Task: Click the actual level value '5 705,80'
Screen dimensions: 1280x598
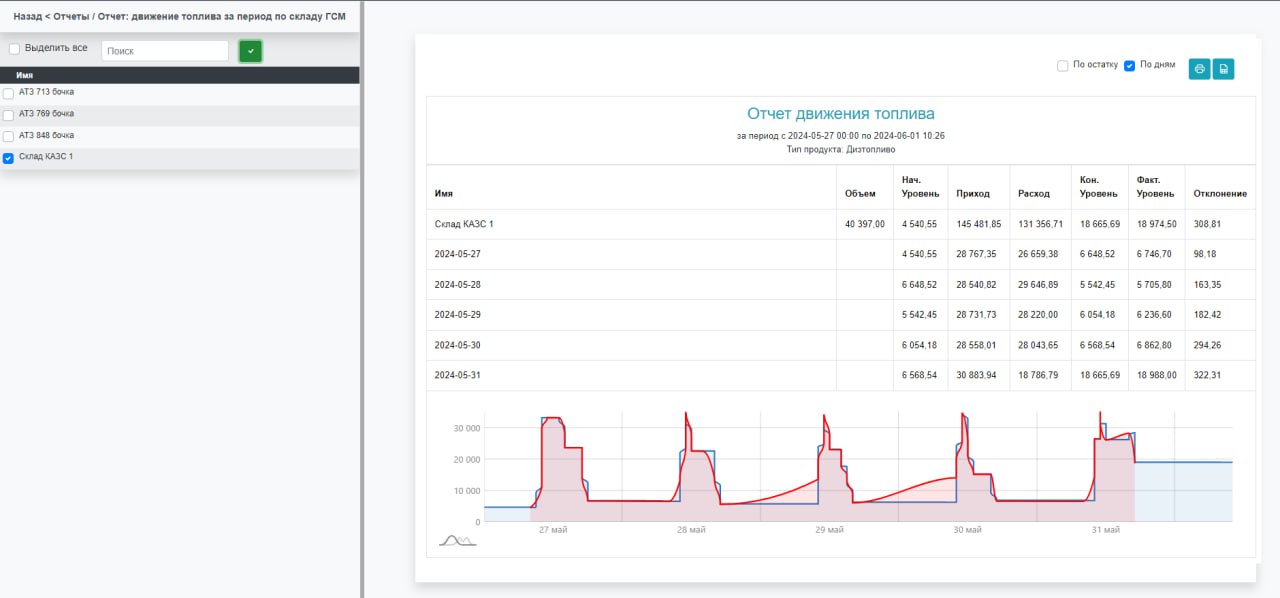Action: (x=1154, y=285)
